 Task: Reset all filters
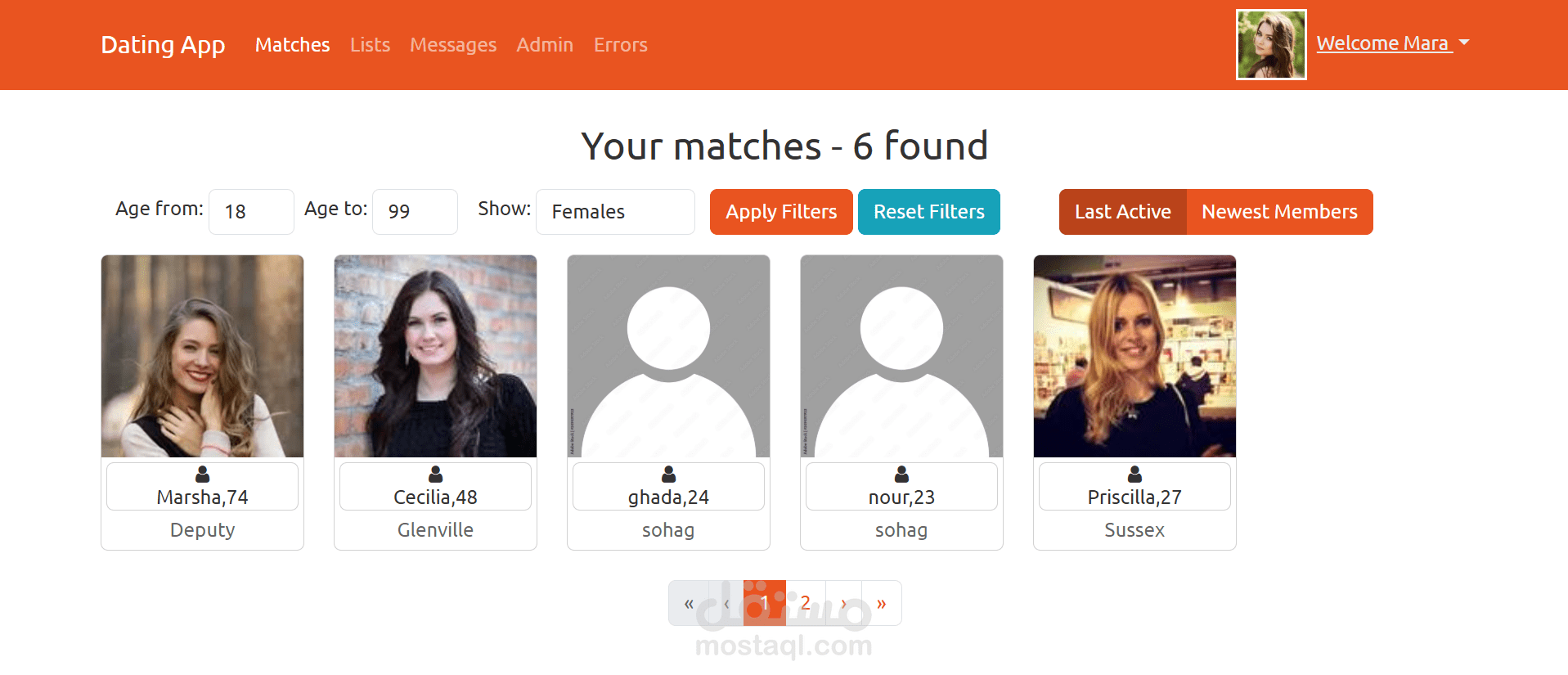929,212
